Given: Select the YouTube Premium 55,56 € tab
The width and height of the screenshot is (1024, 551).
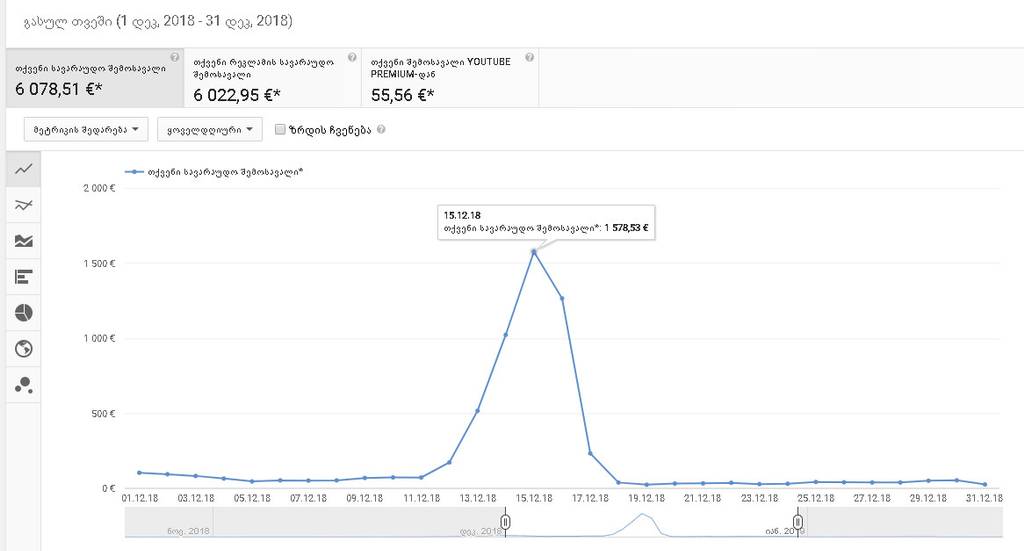Looking at the screenshot, I should pyautogui.click(x=450, y=78).
